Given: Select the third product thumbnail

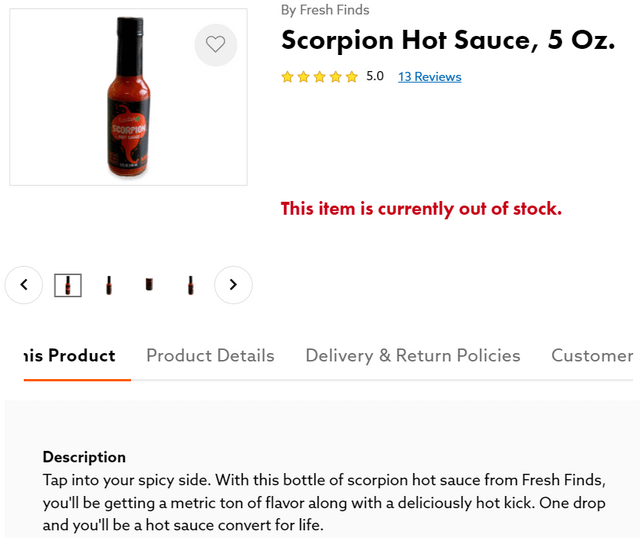Looking at the screenshot, I should click(x=149, y=285).
